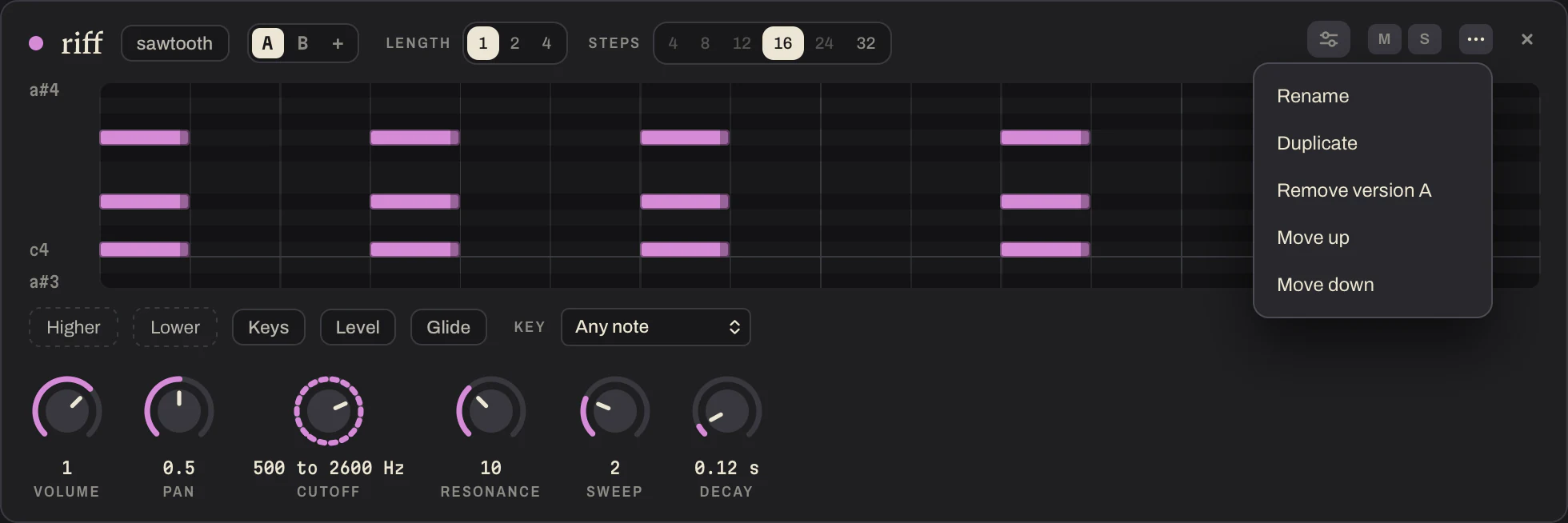1568x523 pixels.
Task: Set steps to 32
Action: (866, 43)
